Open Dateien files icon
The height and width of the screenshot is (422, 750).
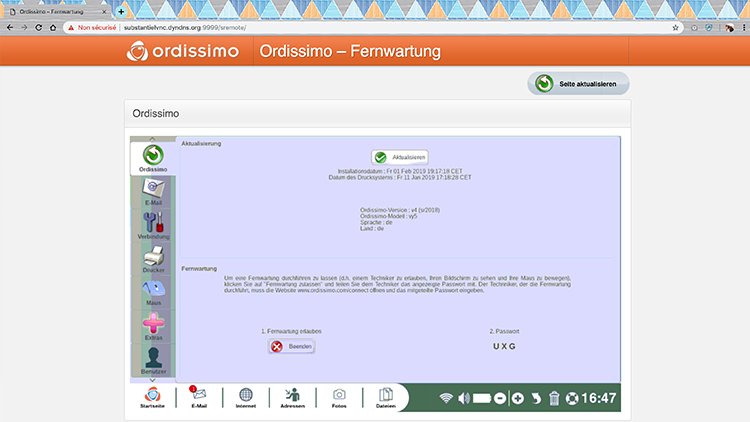point(386,398)
